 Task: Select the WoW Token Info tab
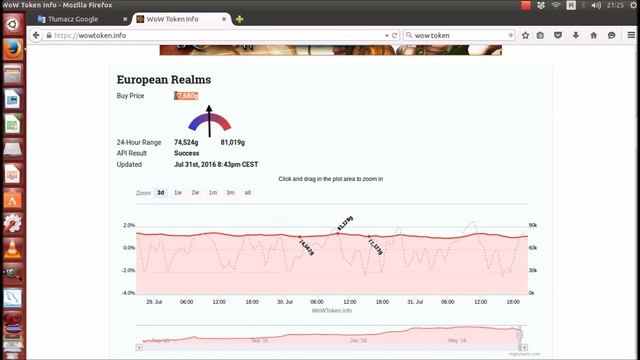172,19
